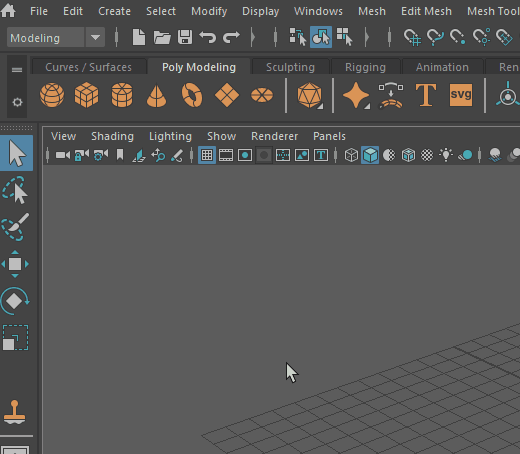Click the SVG import shelf icon
The width and height of the screenshot is (520, 454).
(461, 95)
